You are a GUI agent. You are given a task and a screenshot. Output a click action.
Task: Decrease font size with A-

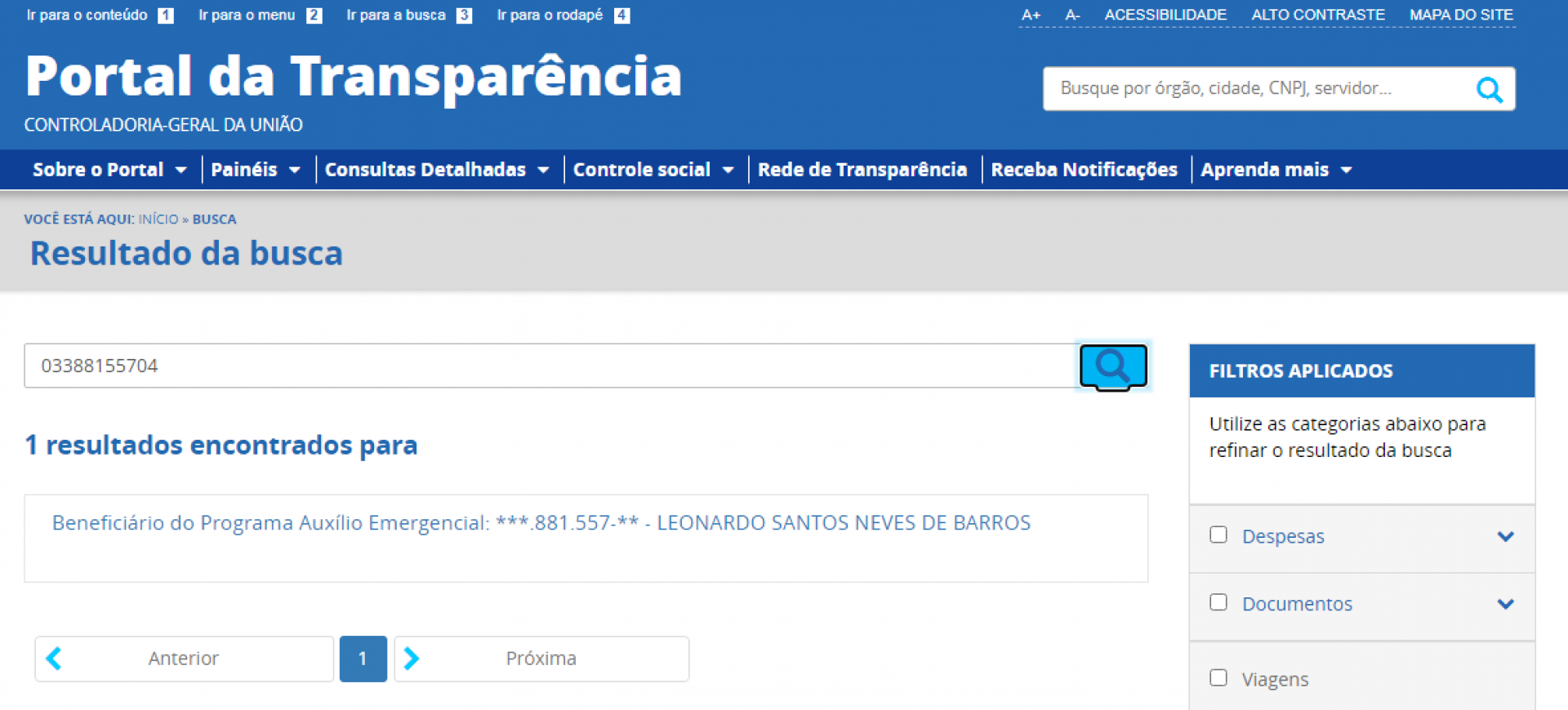[x=1072, y=15]
